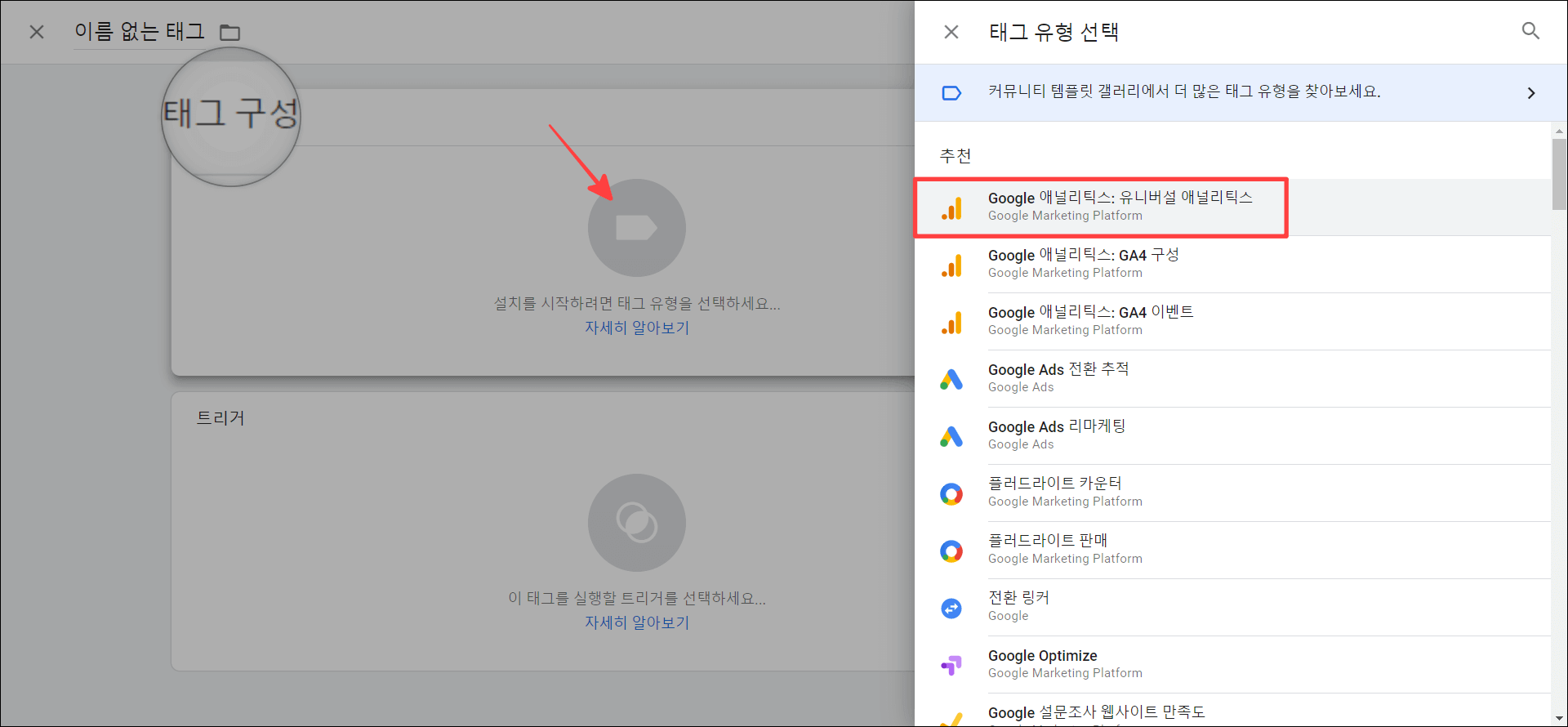Click the trigger circle icon
The image size is (1568, 727).
pyautogui.click(x=637, y=523)
